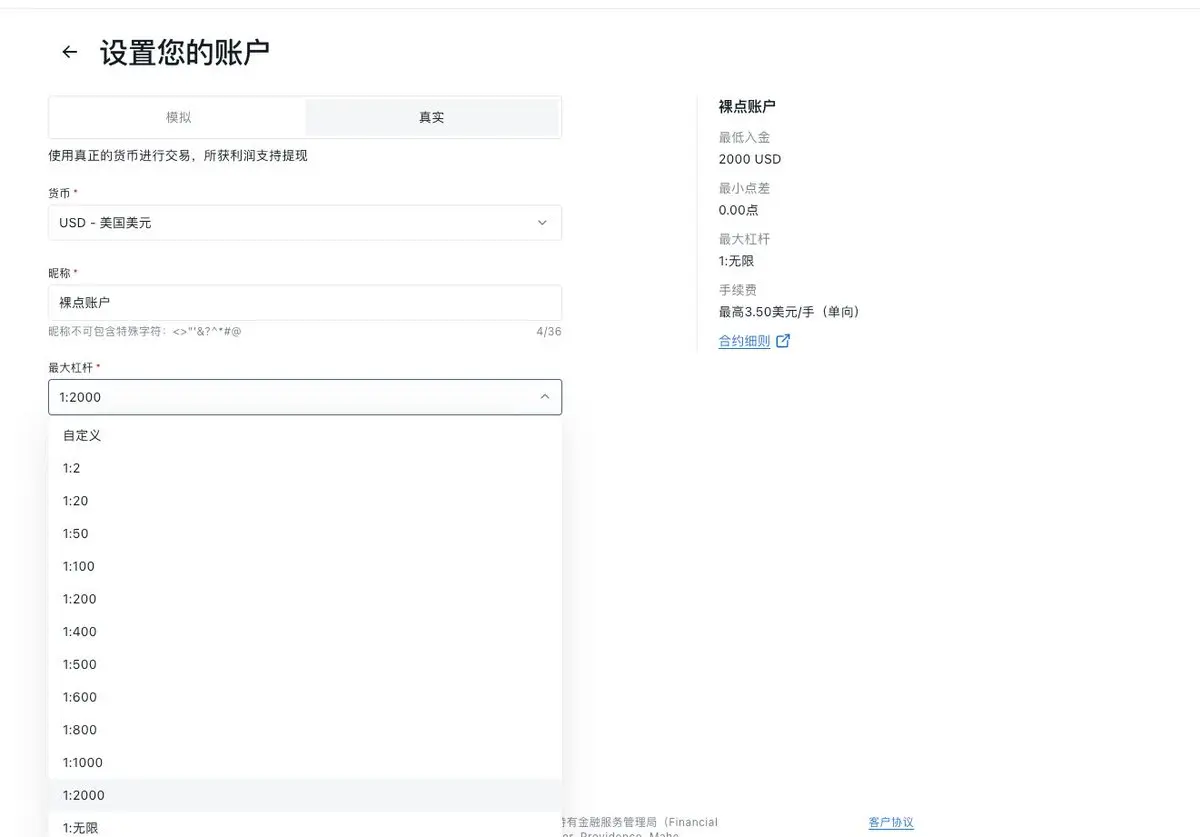The image size is (1200, 837).
Task: Open the 合约细则 contract specifications link
Action: (742, 340)
